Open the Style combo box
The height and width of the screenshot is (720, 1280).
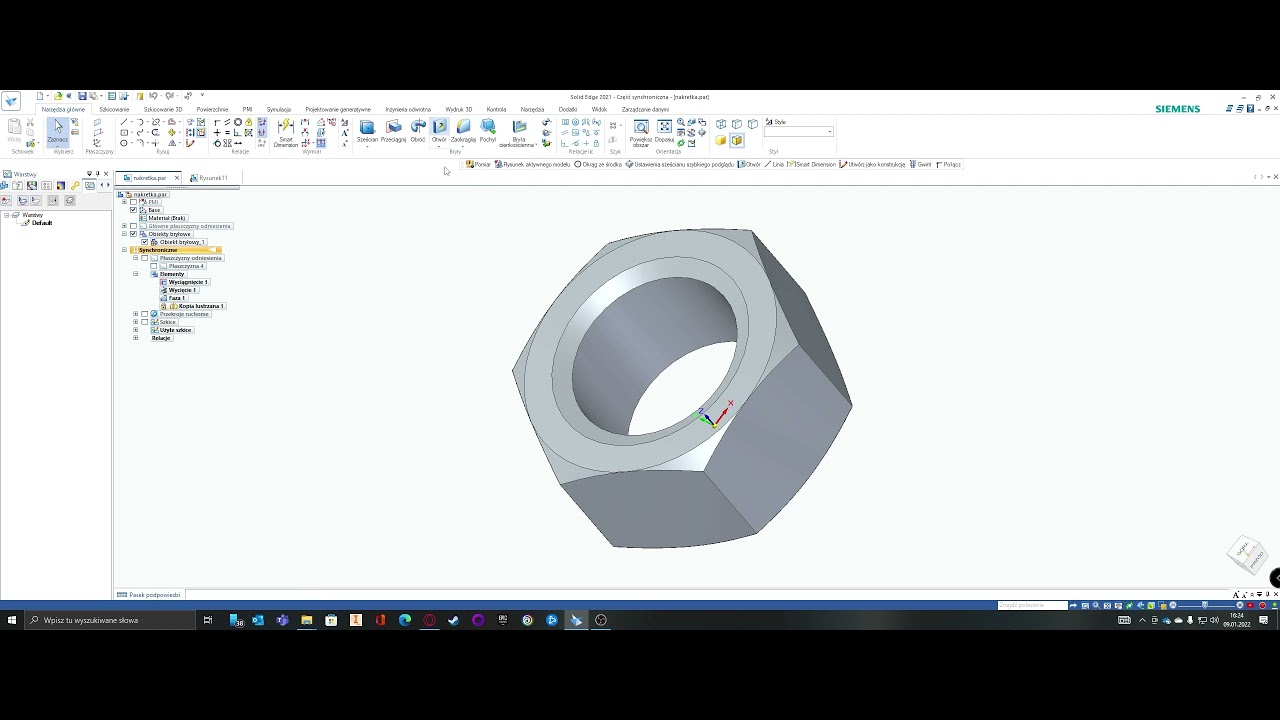799,132
